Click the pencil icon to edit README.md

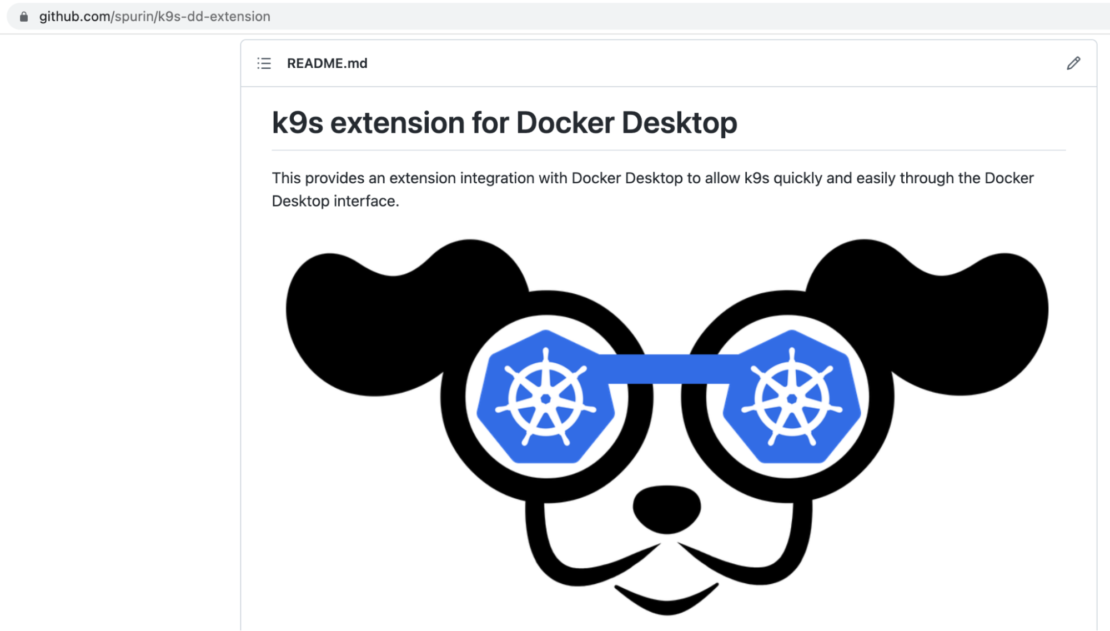click(x=1073, y=62)
